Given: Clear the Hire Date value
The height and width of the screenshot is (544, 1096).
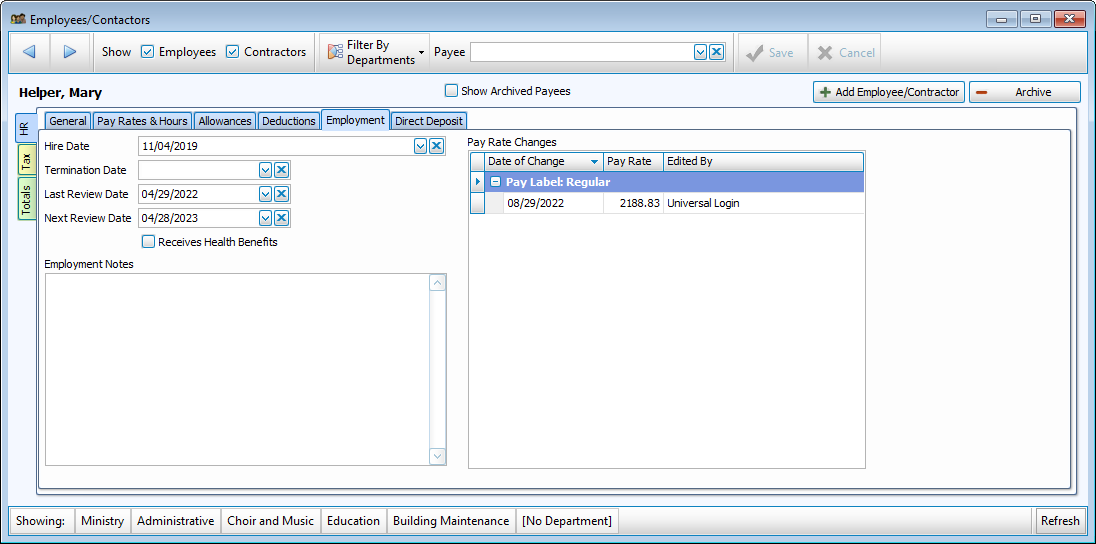Looking at the screenshot, I should [436, 146].
